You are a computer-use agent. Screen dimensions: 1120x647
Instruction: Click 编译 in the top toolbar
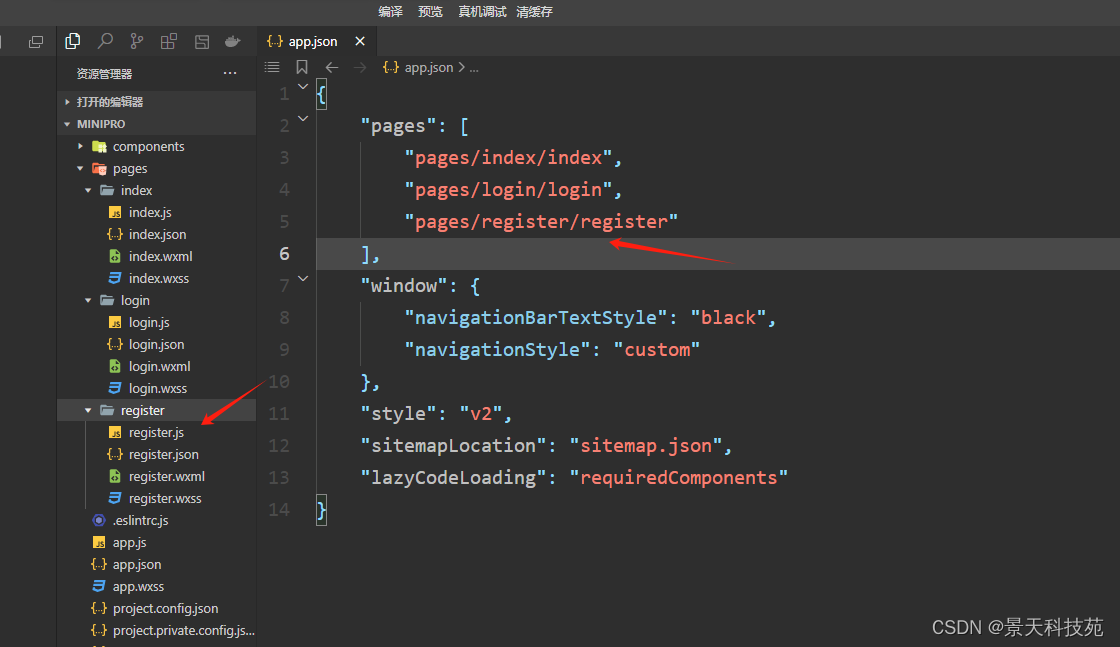[391, 11]
